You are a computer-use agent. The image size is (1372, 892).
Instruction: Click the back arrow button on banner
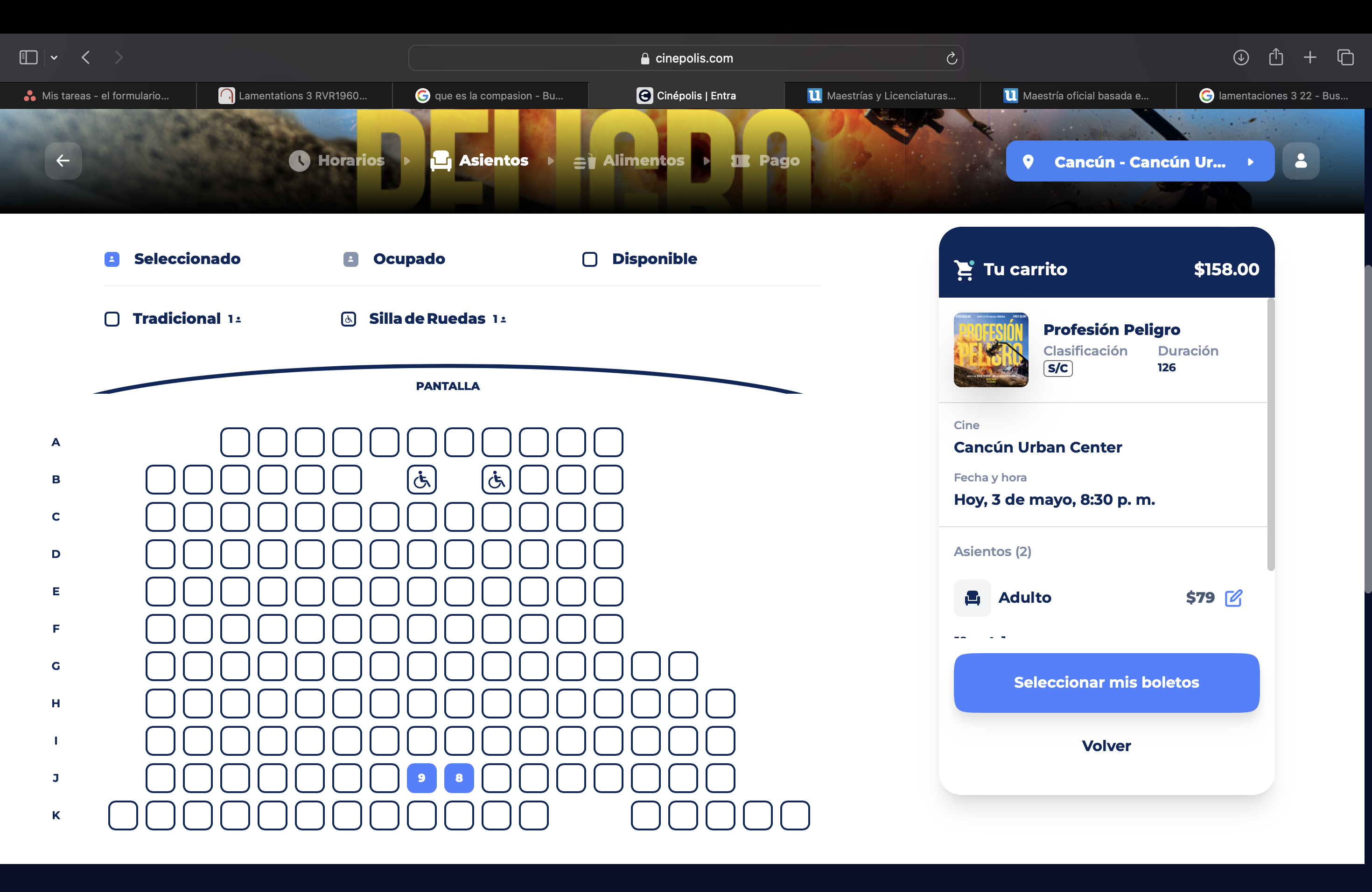click(63, 161)
